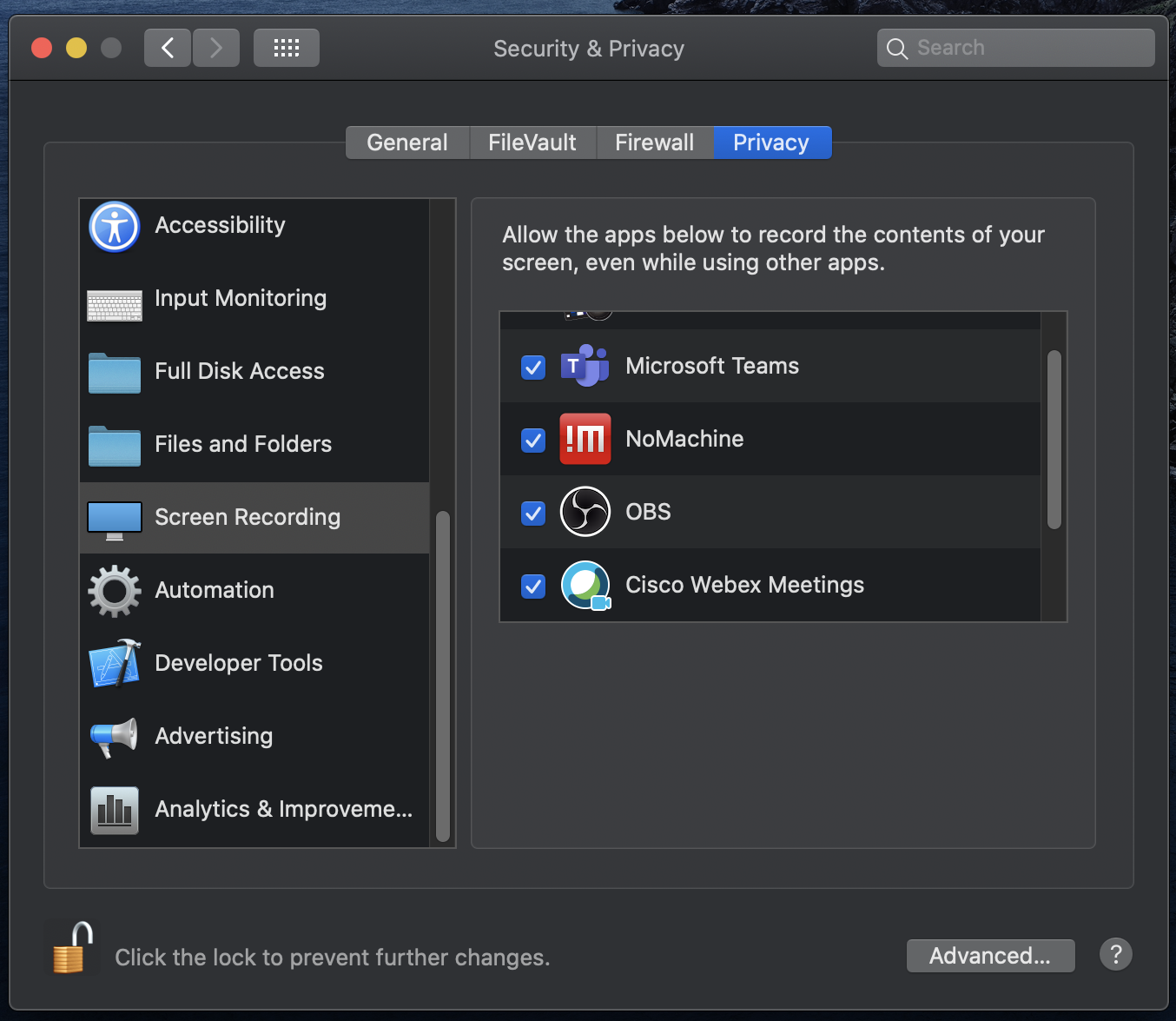Go back using the left chevron button
The width and height of the screenshot is (1176, 1021).
pyautogui.click(x=168, y=48)
